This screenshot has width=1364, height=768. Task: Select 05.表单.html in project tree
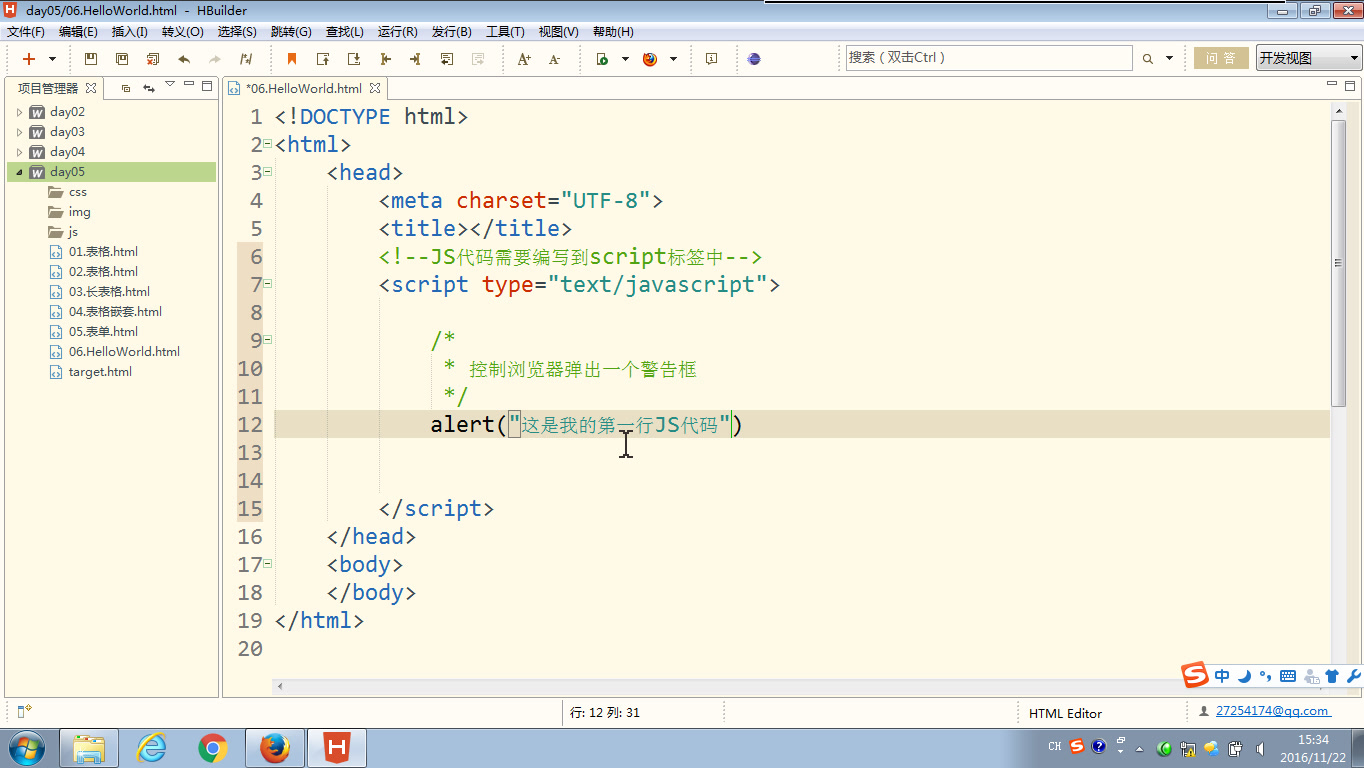103,332
